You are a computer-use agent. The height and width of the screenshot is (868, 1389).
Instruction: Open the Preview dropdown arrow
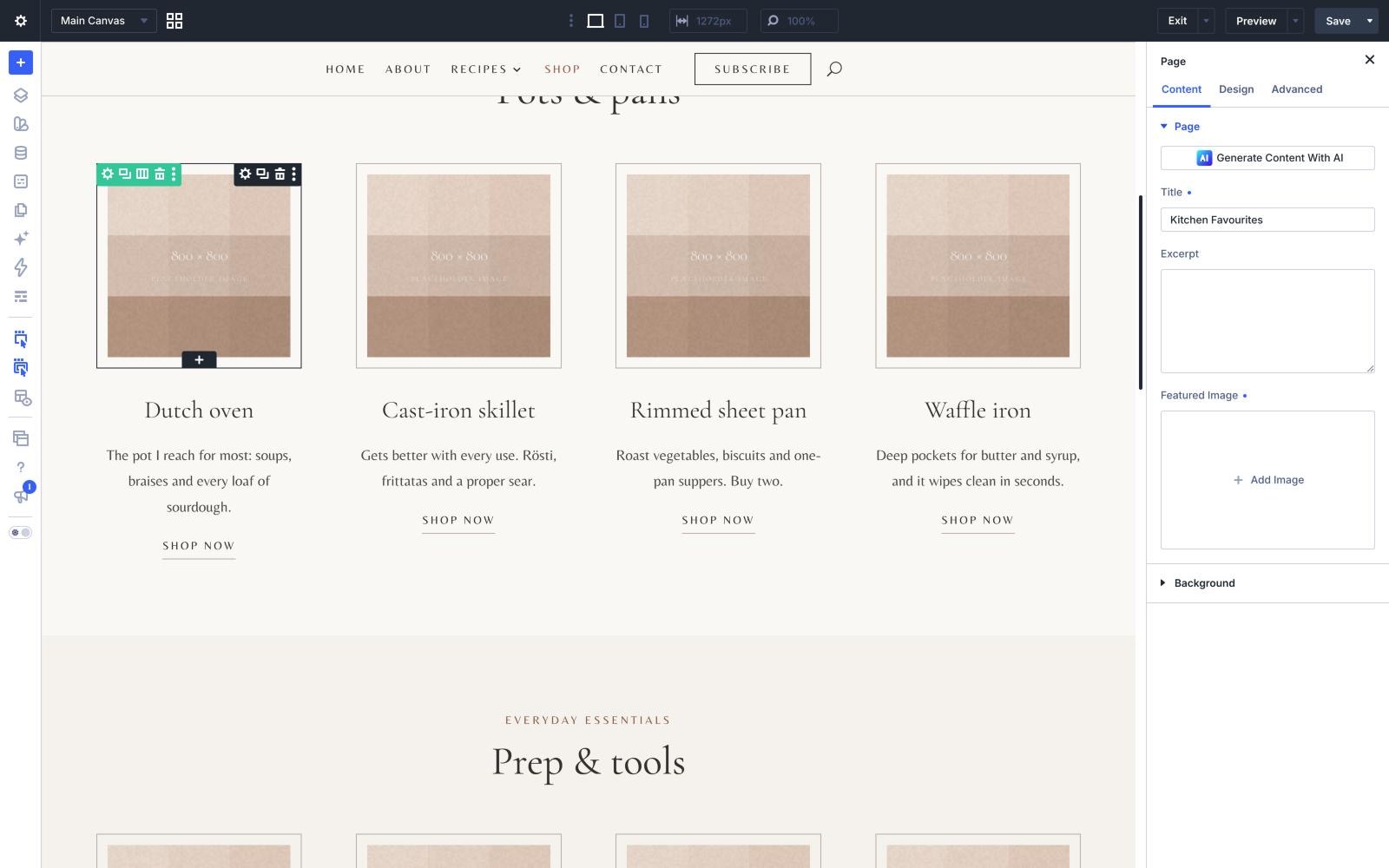1296,21
